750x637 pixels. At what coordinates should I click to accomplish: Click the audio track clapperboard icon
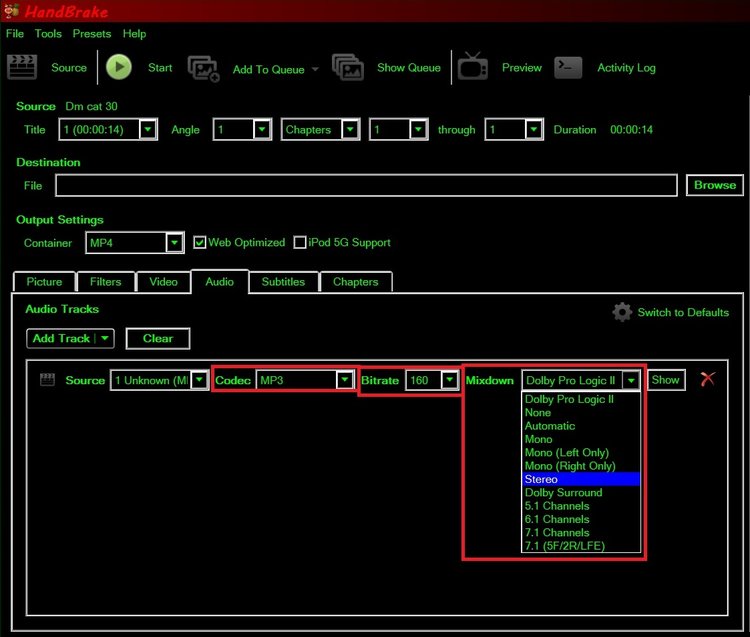point(47,380)
